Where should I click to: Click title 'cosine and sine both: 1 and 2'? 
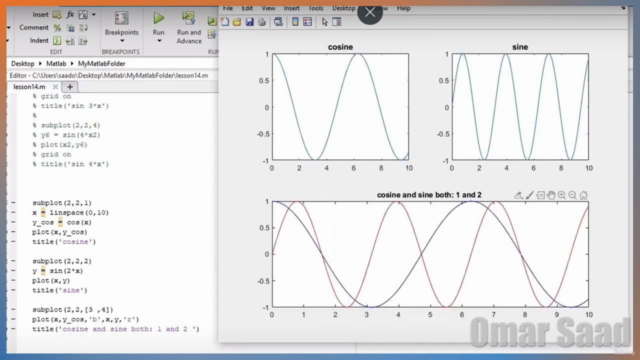[429, 195]
